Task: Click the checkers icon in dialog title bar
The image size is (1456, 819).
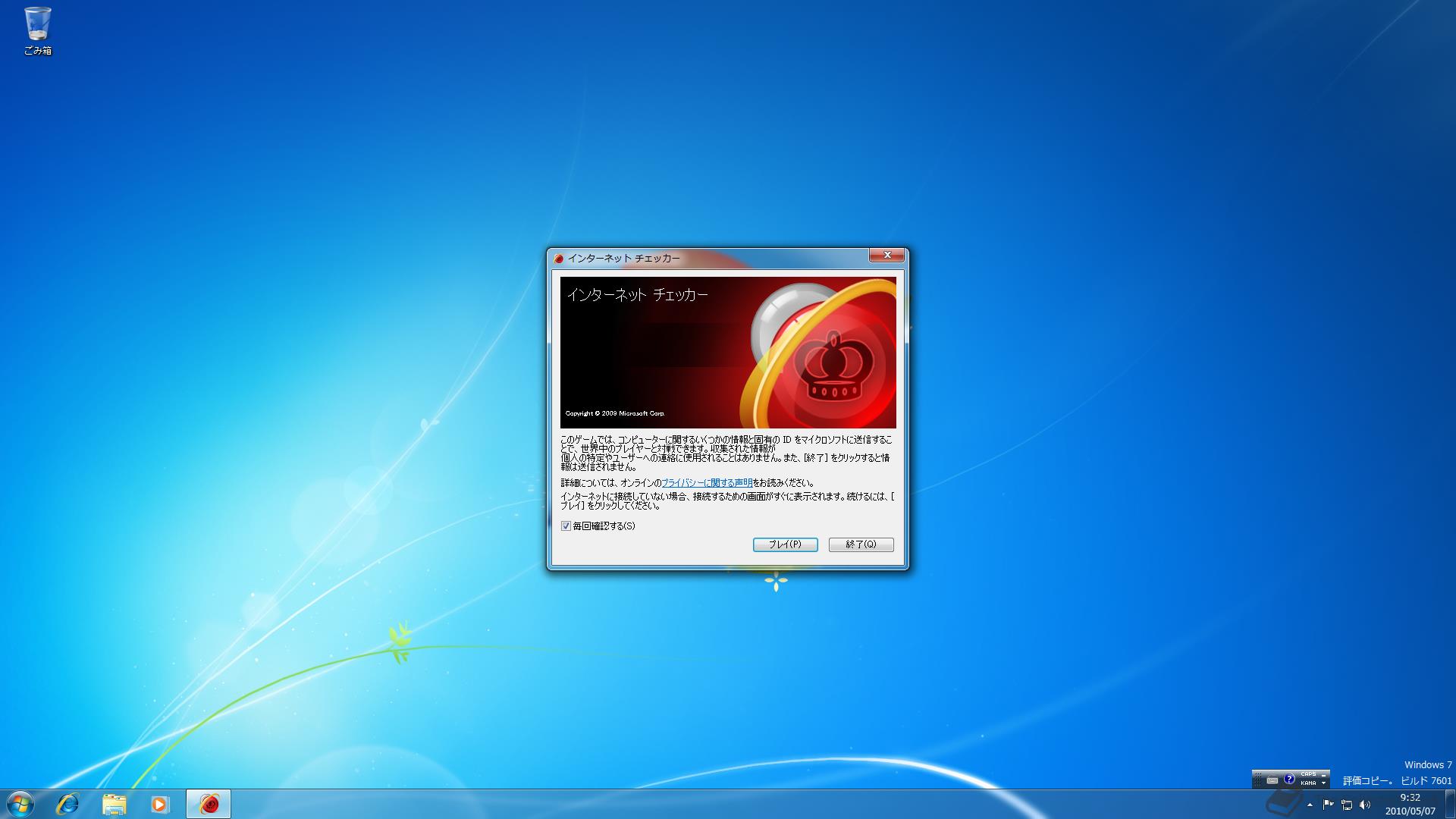Action: [x=558, y=258]
